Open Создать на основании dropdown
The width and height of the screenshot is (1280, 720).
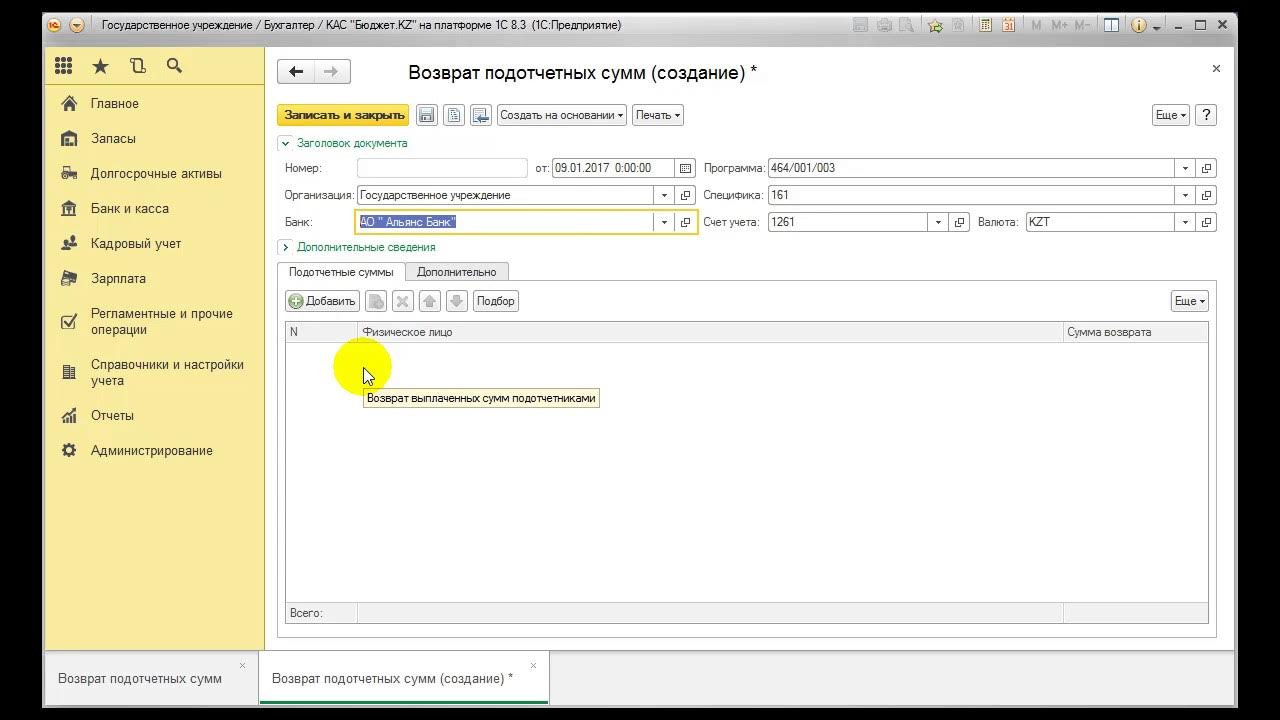[561, 115]
